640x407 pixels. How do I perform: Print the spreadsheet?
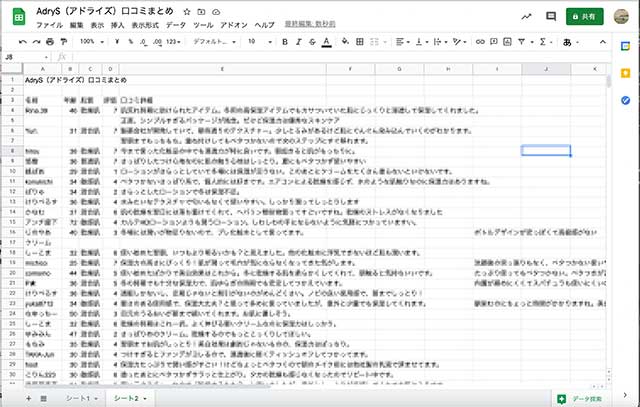50,42
